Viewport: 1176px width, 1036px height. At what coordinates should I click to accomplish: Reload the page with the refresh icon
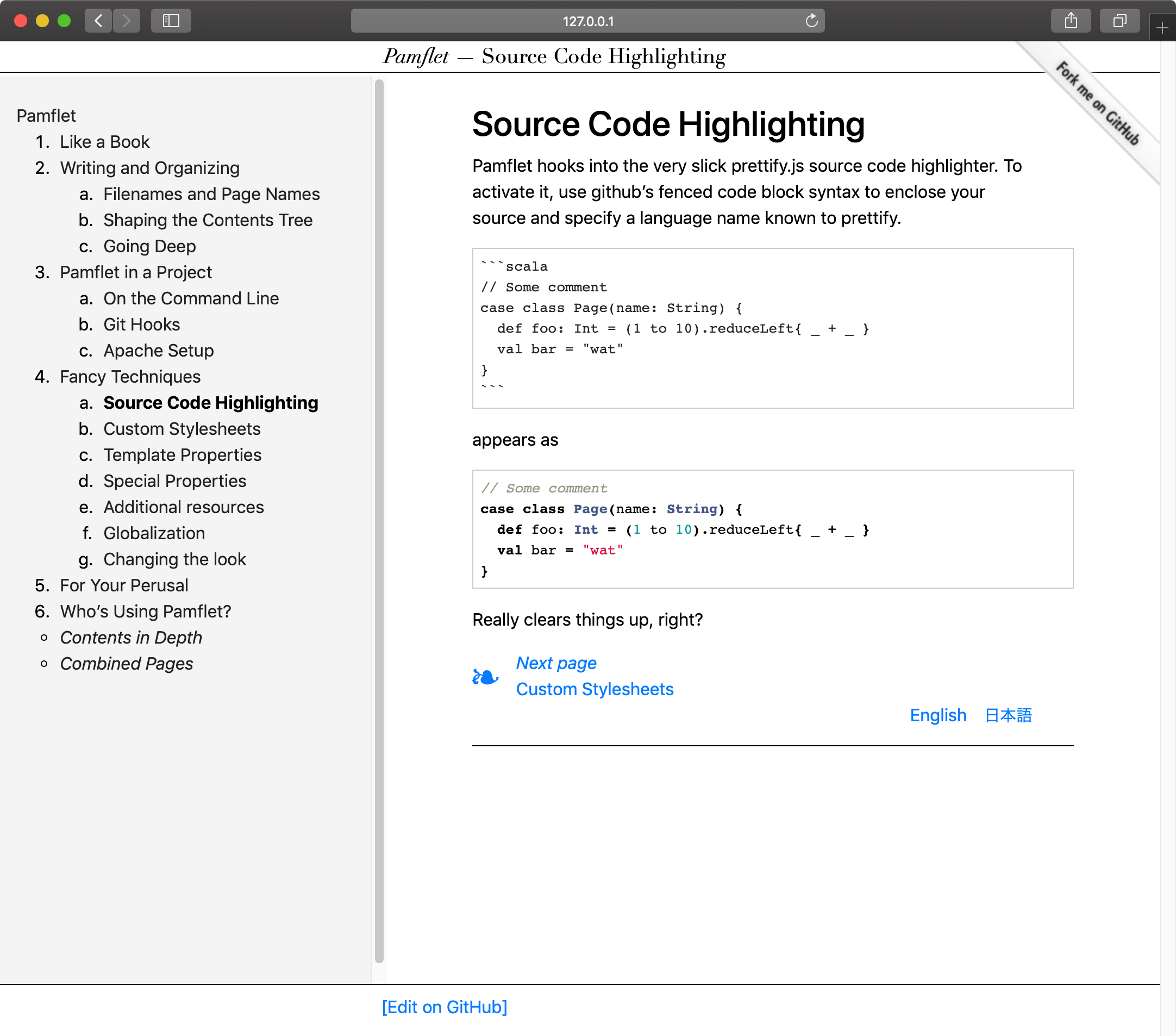pyautogui.click(x=811, y=21)
